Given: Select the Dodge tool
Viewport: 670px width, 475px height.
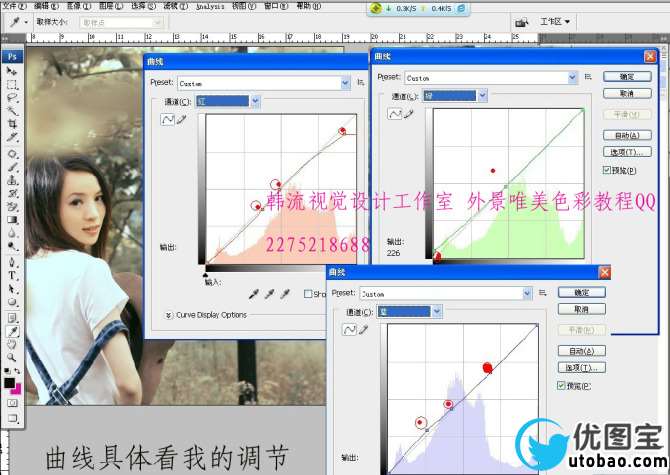Looking at the screenshot, I should pos(12,246).
